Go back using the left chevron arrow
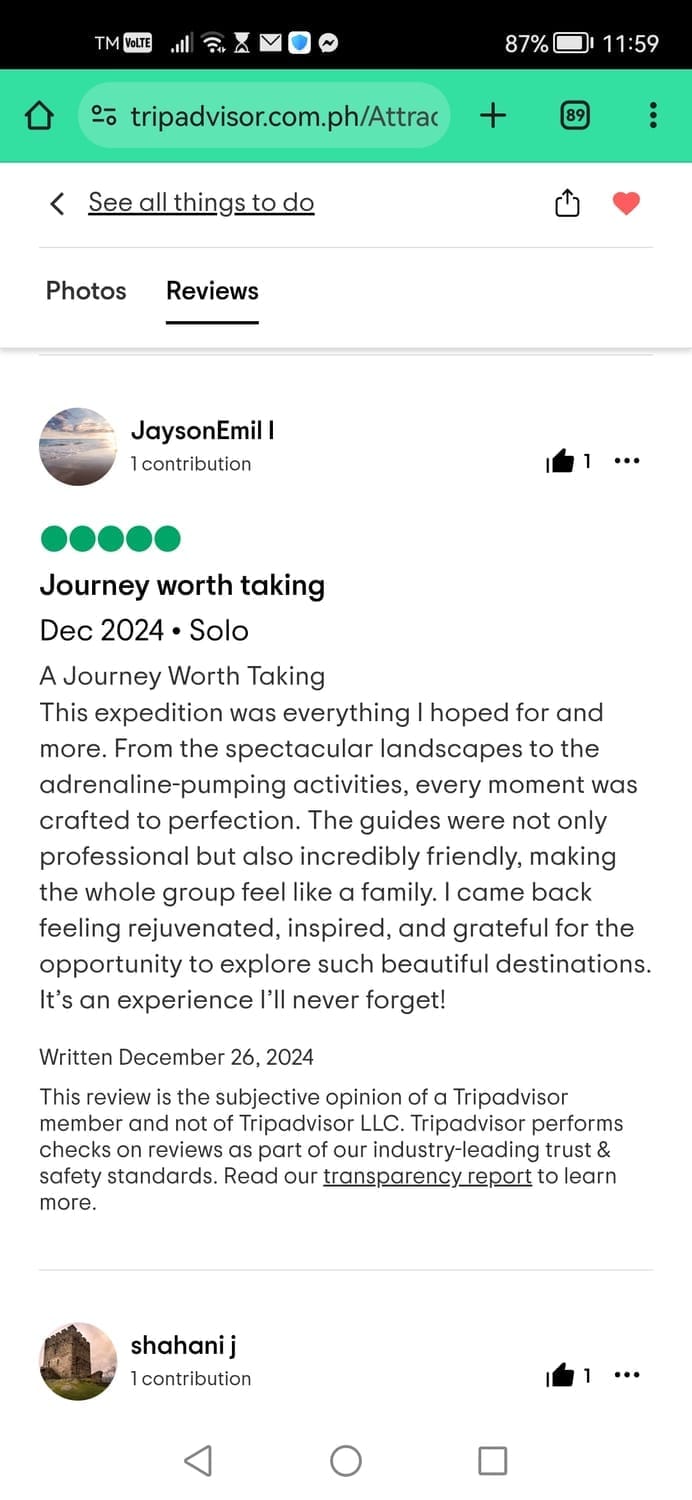Image resolution: width=692 pixels, height=1500 pixels. coord(57,203)
